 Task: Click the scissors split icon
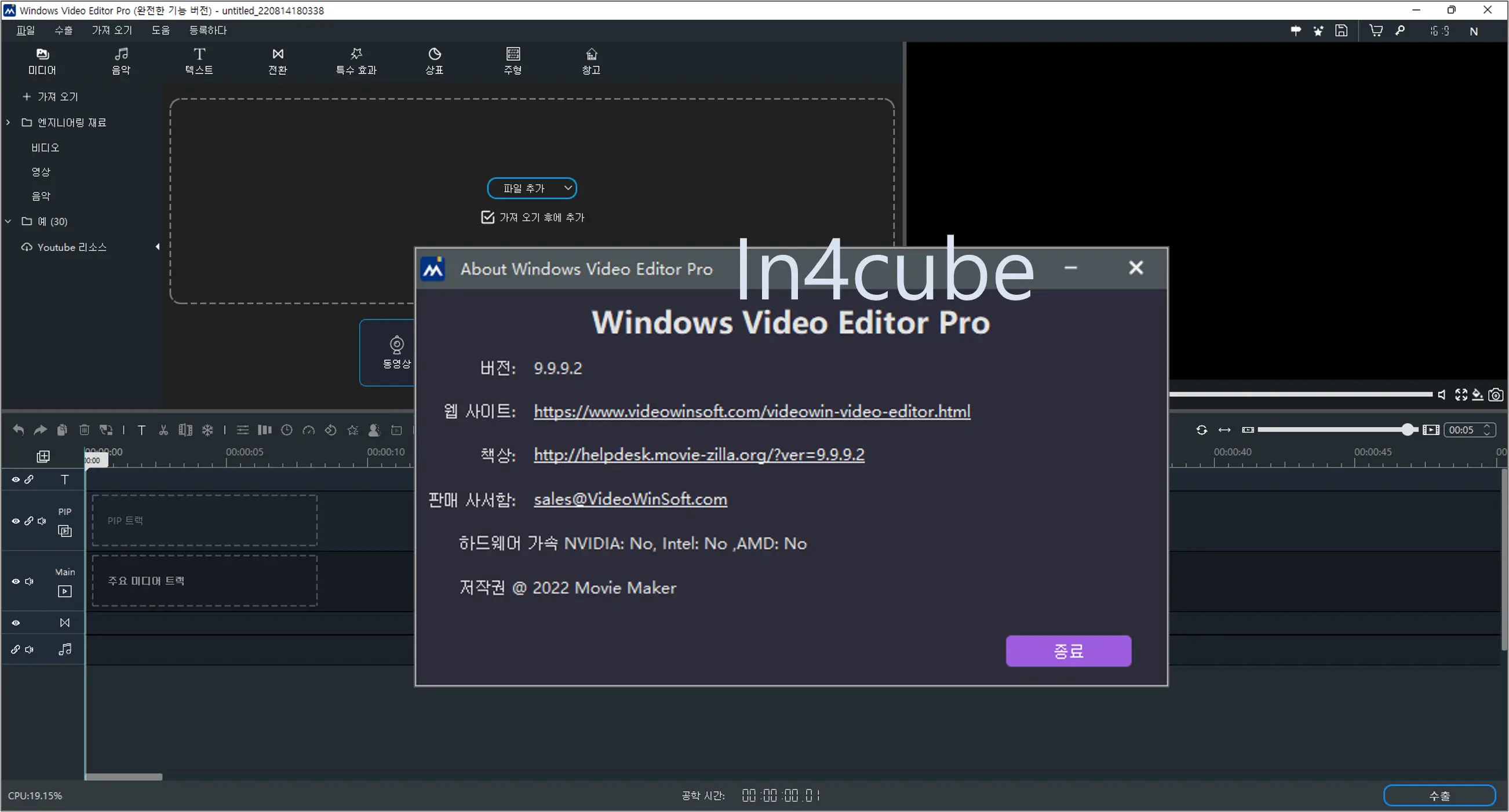click(x=163, y=430)
